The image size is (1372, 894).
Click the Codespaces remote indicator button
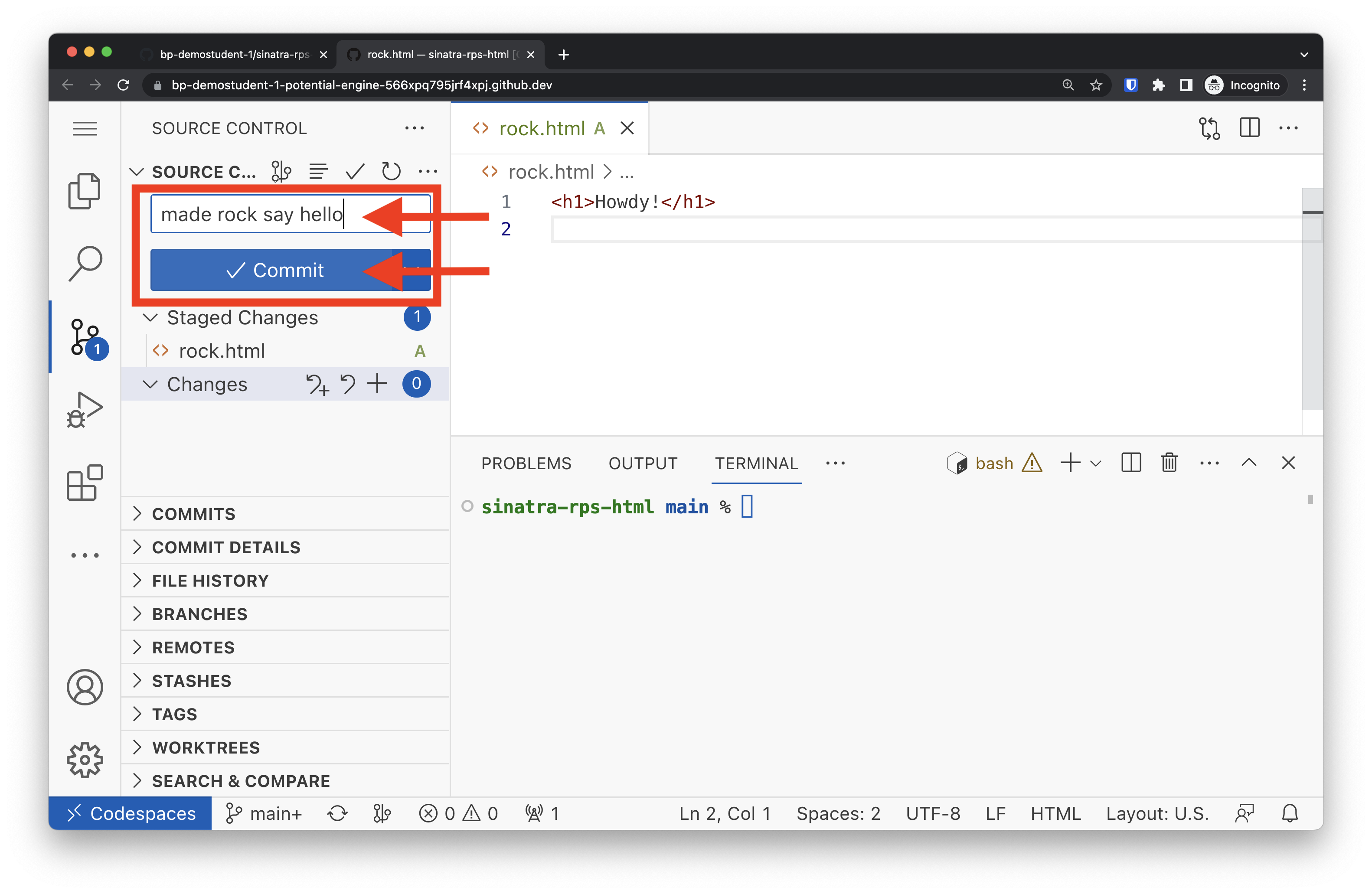[130, 813]
